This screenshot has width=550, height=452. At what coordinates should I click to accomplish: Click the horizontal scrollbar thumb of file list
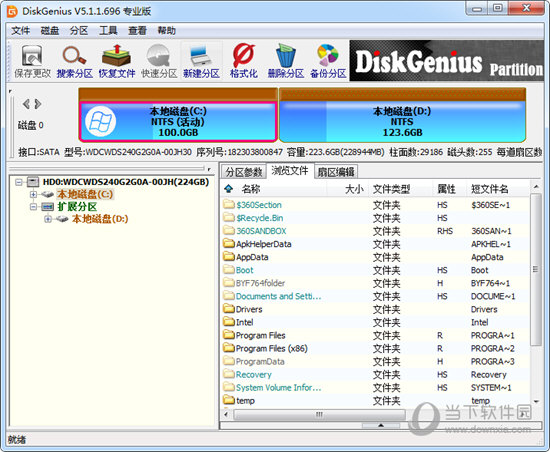pyautogui.click(x=319, y=415)
